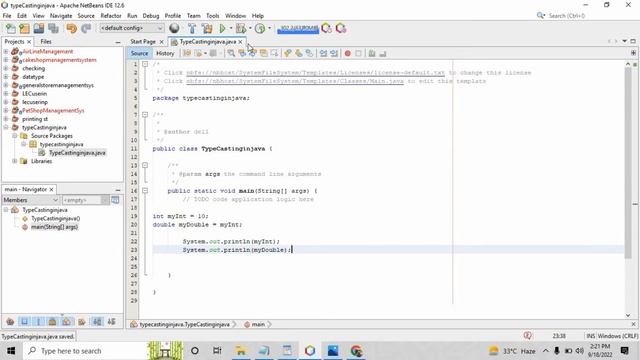Screen dimensions: 640x360
Task: Open the Profile Project dropdown arrow
Action: (x=269, y=28)
